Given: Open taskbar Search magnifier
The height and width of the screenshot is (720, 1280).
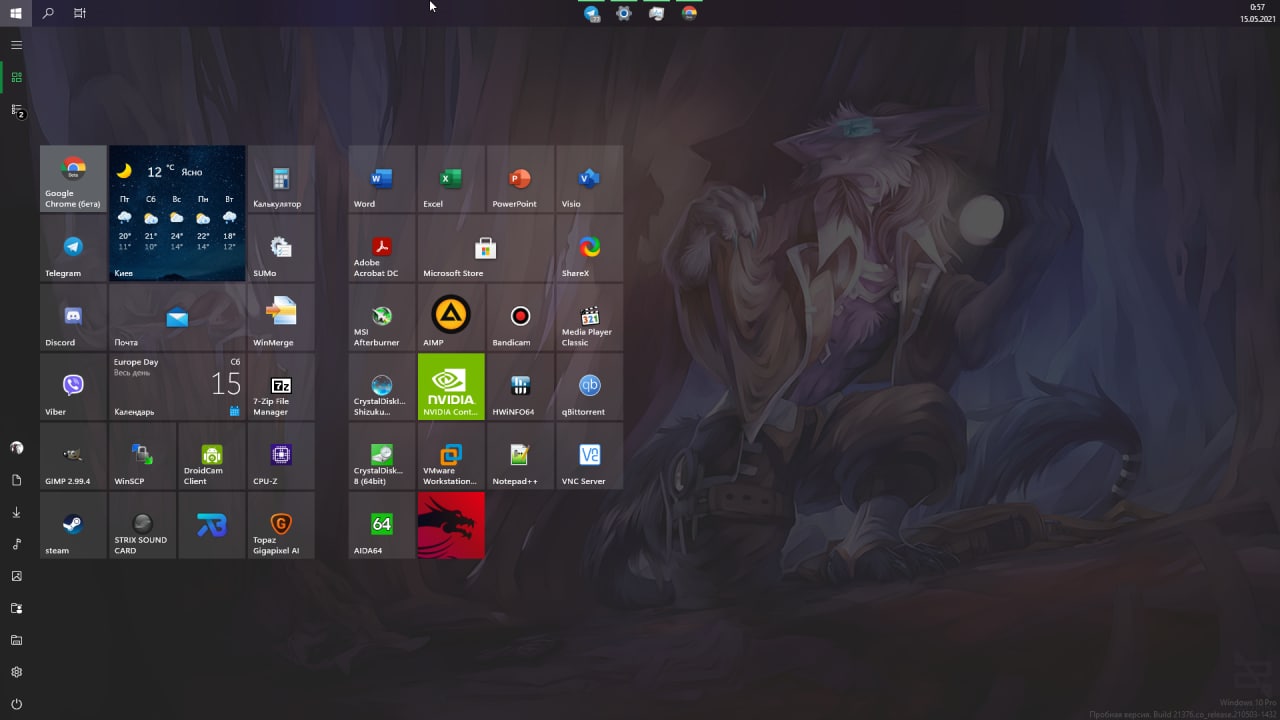Looking at the screenshot, I should [x=48, y=13].
